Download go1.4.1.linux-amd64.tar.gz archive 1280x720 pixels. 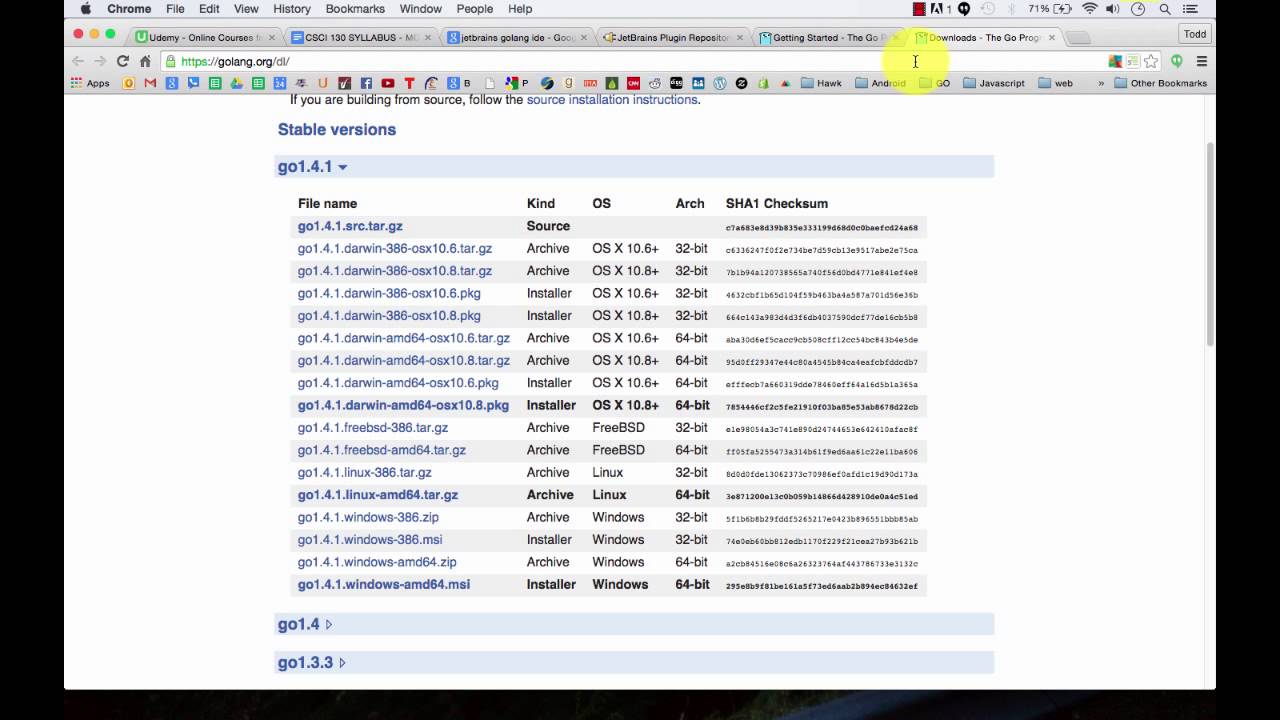pyautogui.click(x=377, y=495)
